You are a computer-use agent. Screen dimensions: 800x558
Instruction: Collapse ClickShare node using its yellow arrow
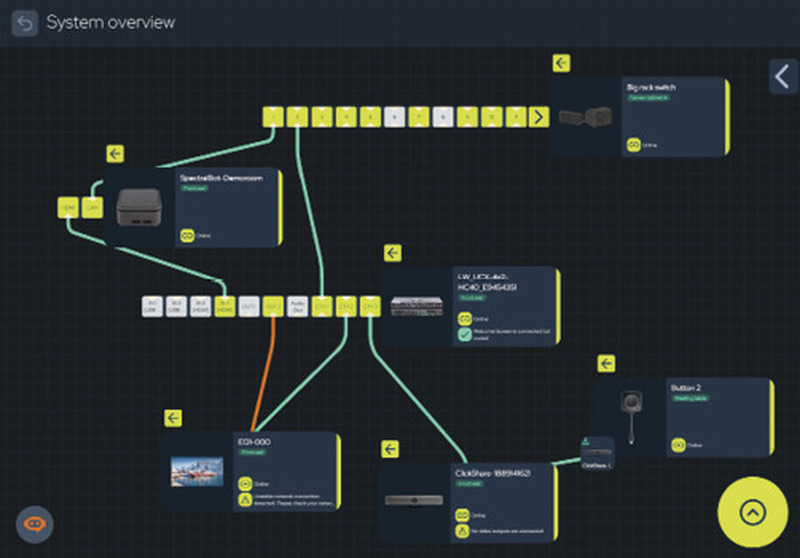(x=390, y=449)
